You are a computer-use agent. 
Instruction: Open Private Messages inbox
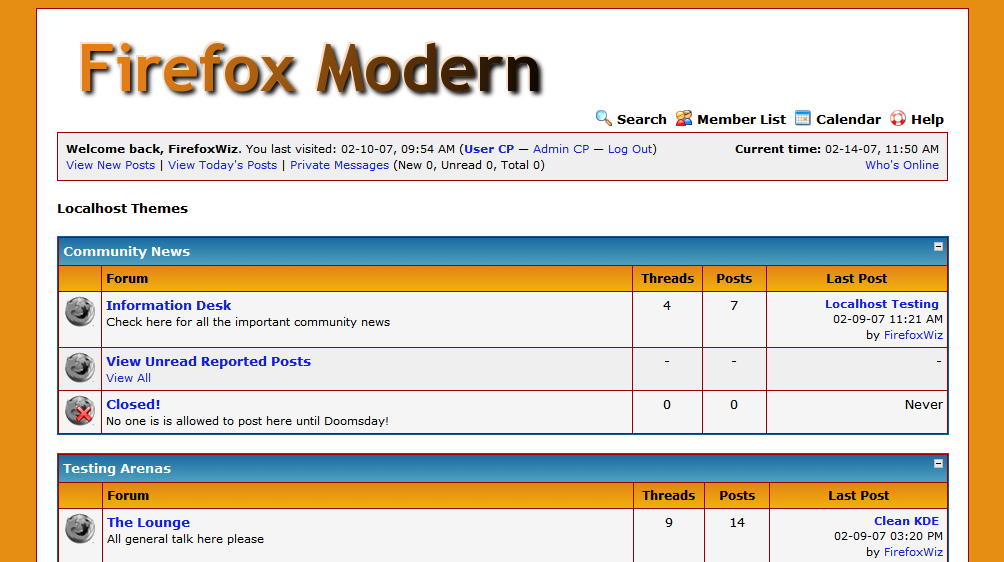tap(339, 165)
